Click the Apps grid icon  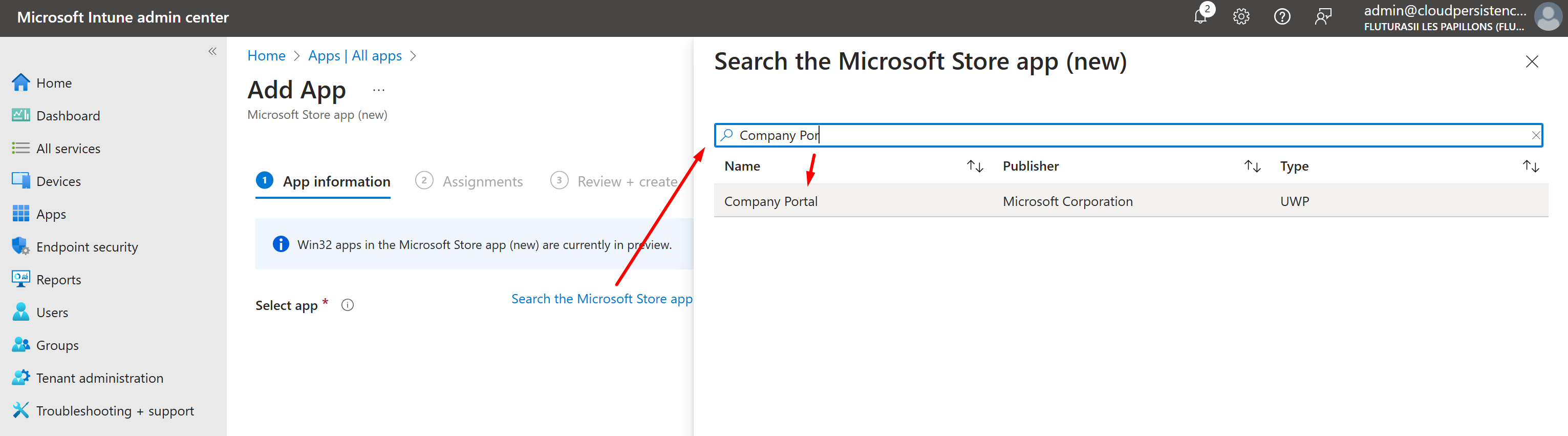[20, 214]
